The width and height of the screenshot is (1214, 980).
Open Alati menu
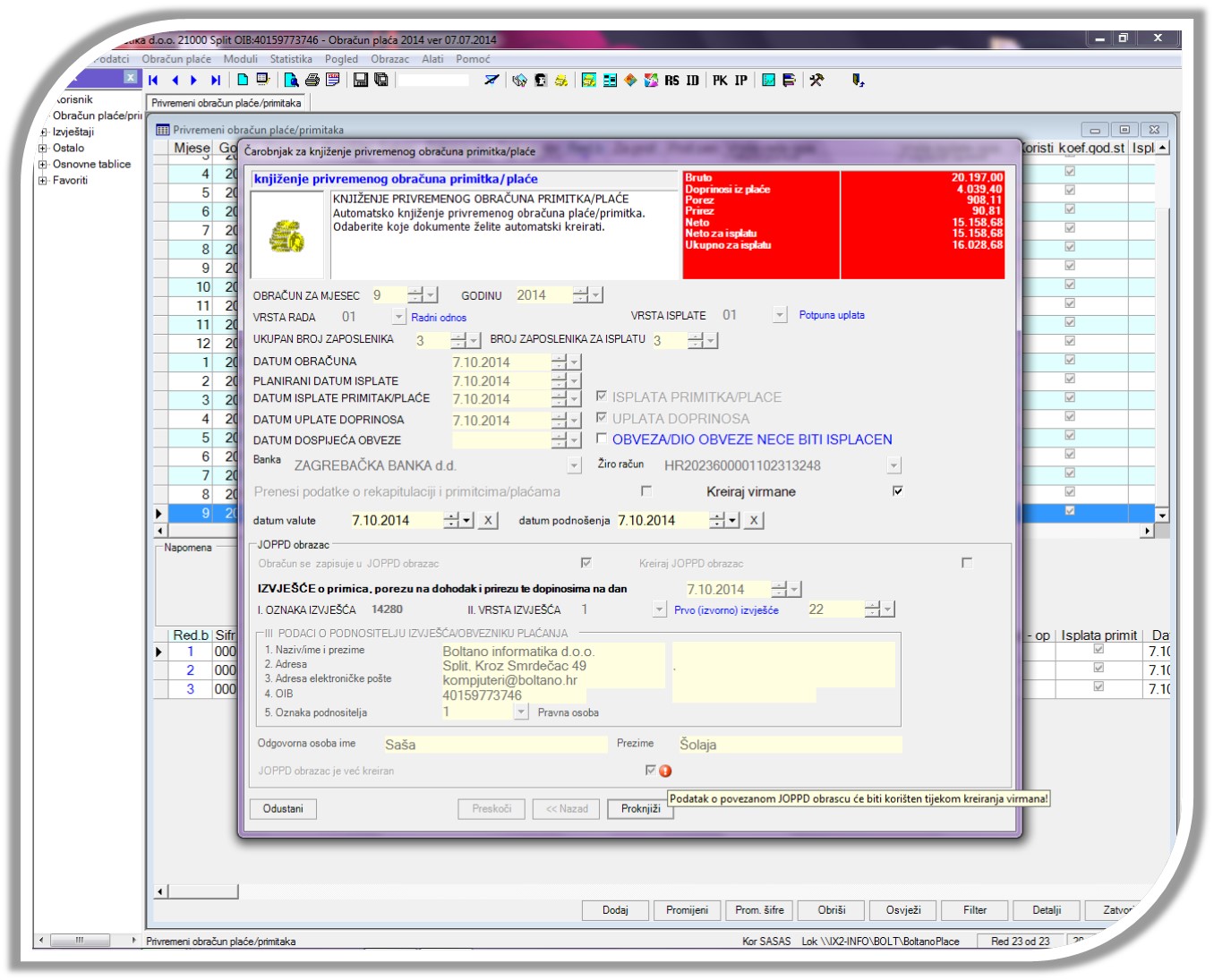click(432, 59)
